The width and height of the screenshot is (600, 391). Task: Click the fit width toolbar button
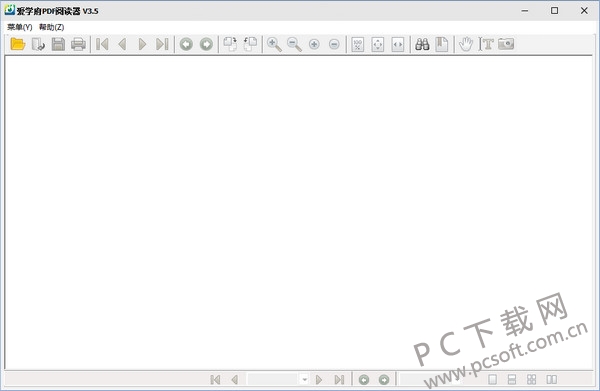coord(398,44)
